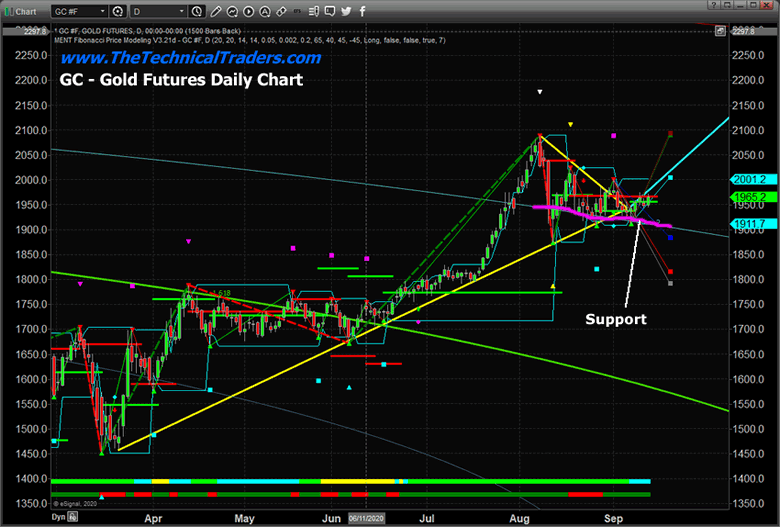Click 1700.0 on the right price axis

(x=748, y=329)
